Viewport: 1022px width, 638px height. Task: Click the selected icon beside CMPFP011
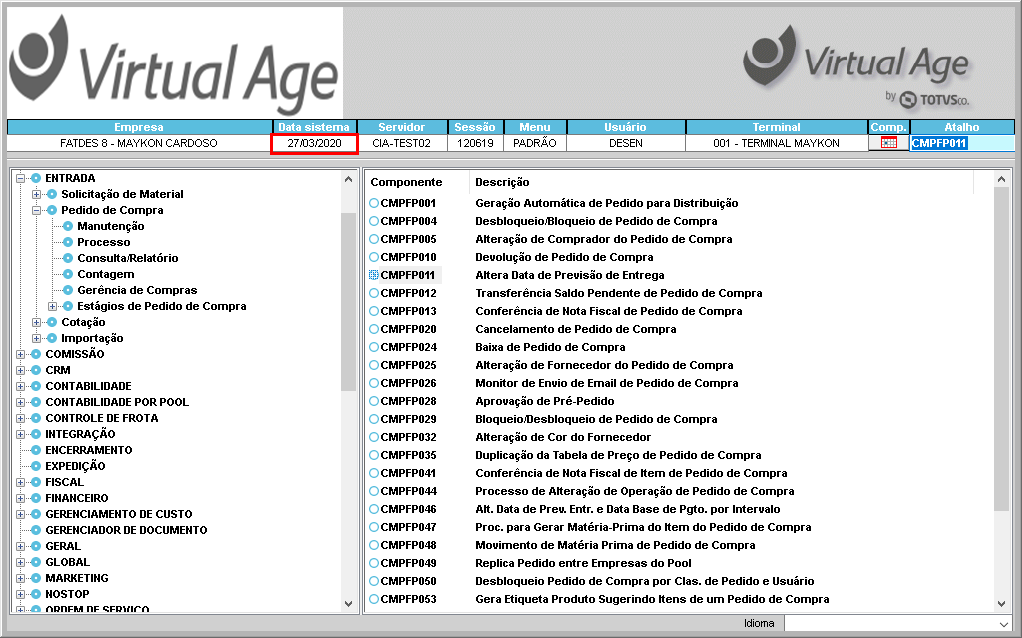point(374,275)
